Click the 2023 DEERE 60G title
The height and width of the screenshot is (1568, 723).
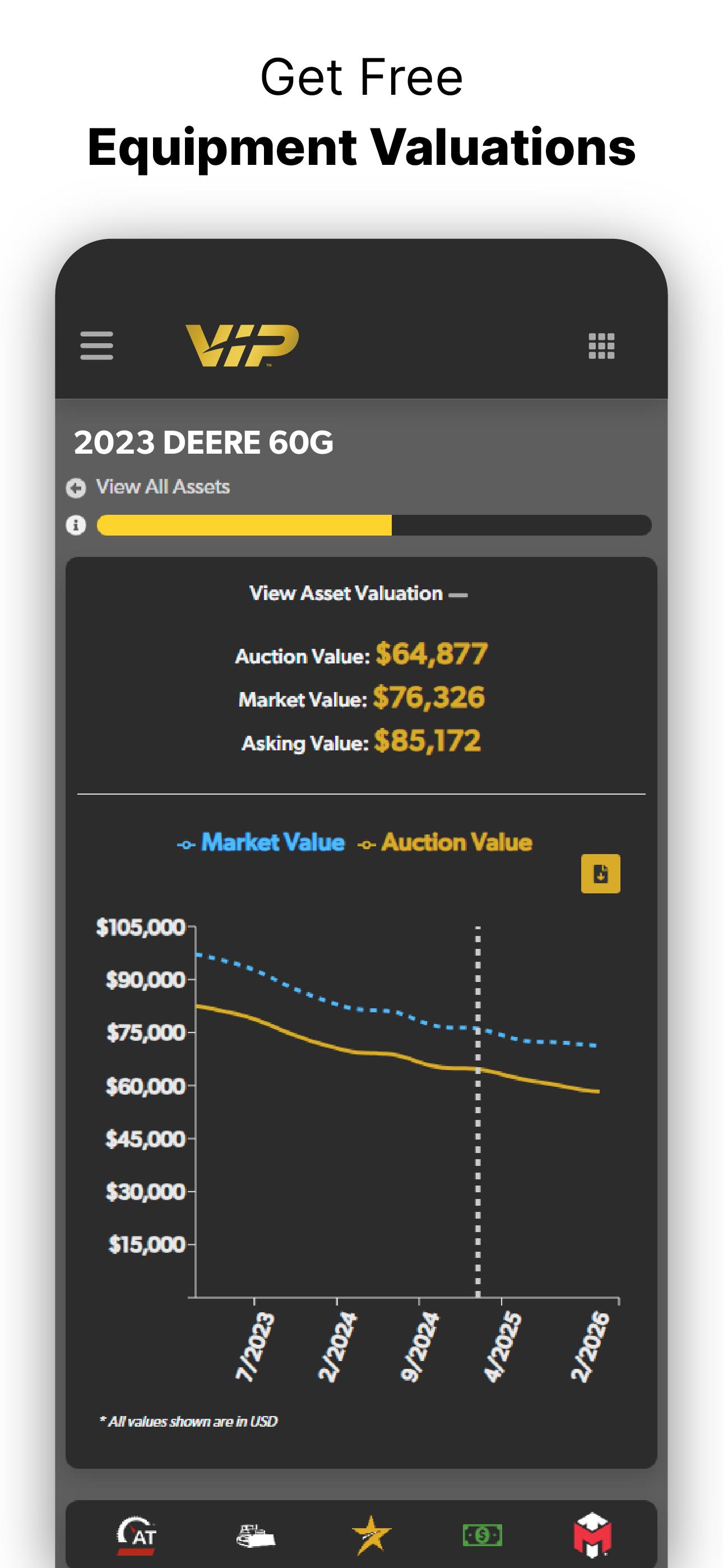click(203, 442)
